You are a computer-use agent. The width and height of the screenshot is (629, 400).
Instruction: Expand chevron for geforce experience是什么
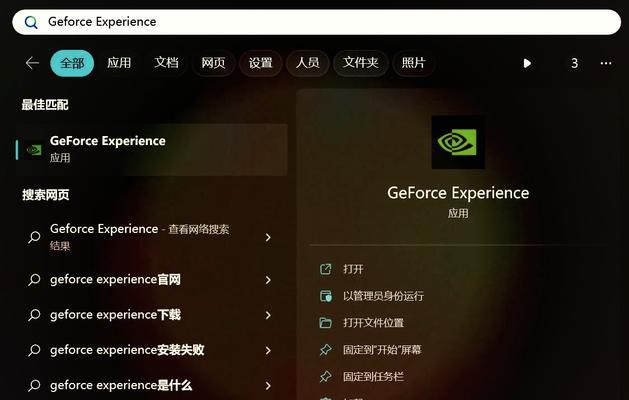(x=268, y=386)
